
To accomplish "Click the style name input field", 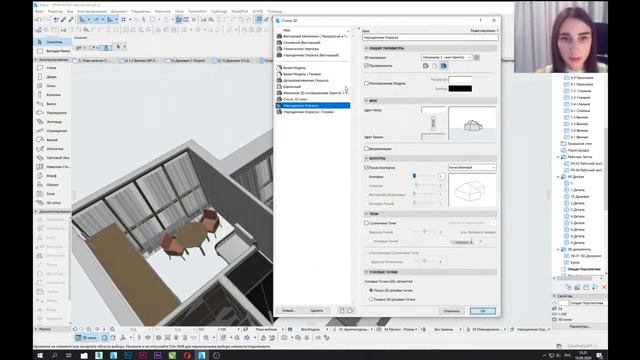I will (x=430, y=37).
